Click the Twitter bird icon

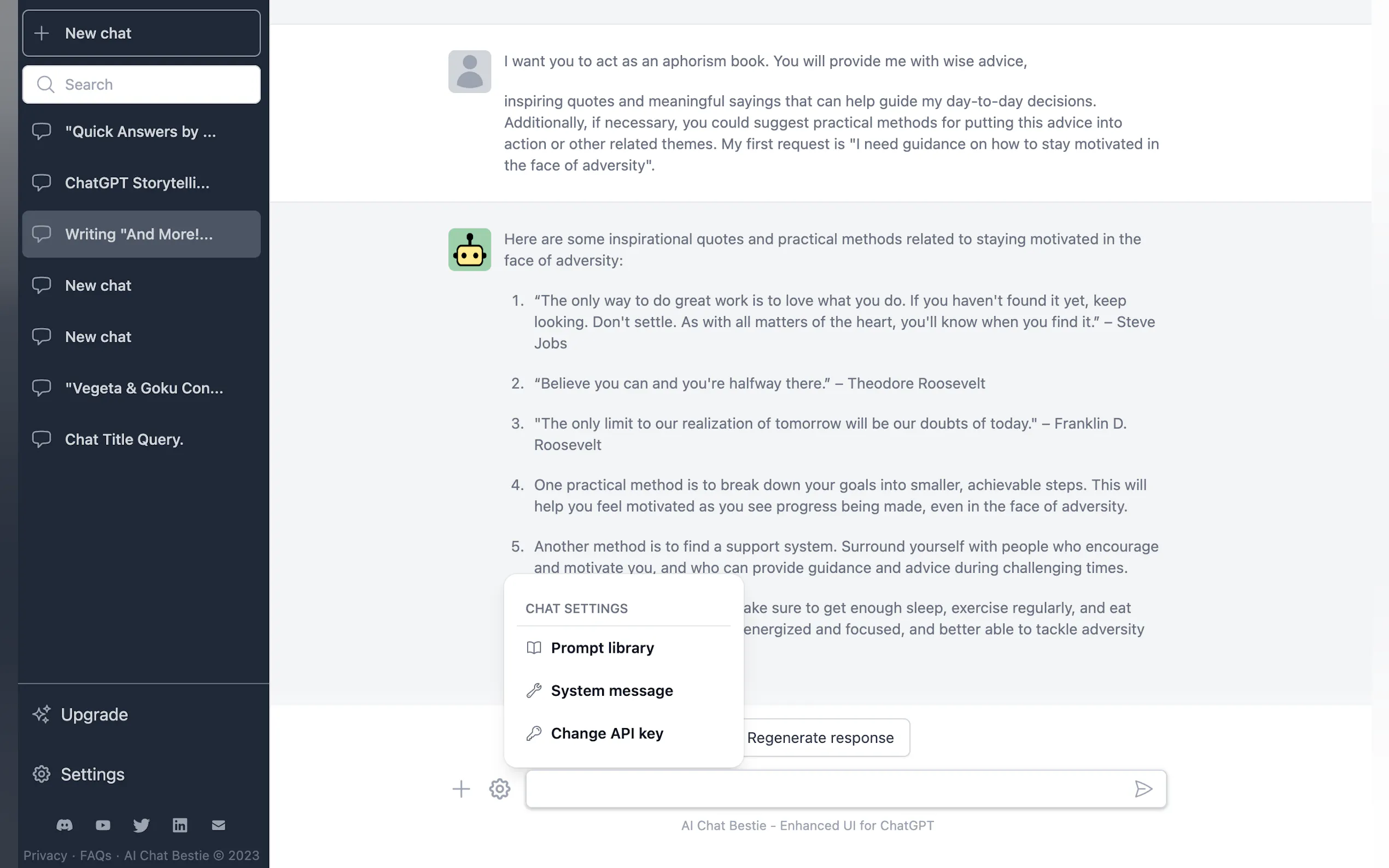click(x=141, y=825)
